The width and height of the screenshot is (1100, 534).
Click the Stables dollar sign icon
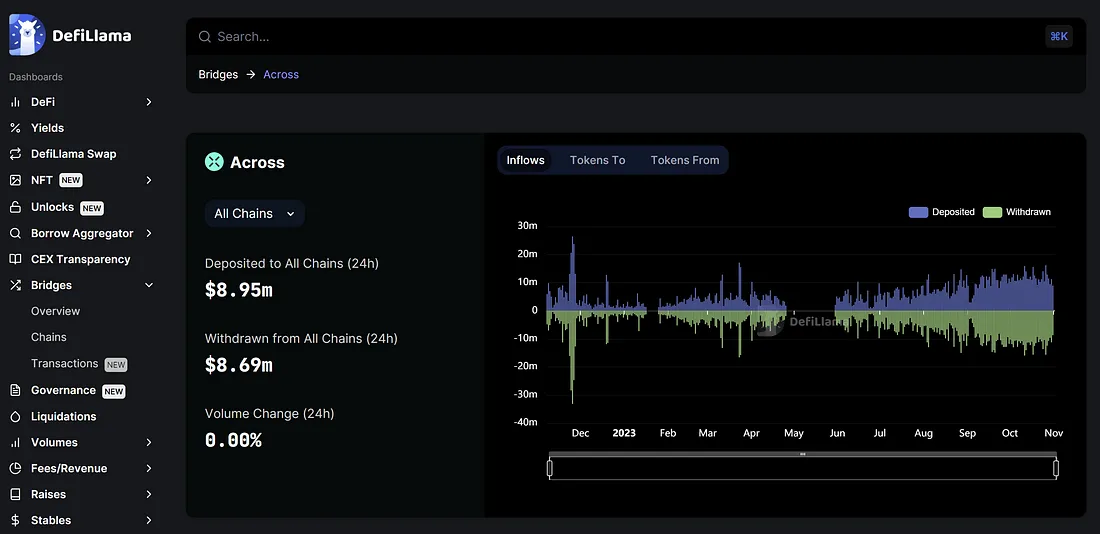(x=15, y=520)
